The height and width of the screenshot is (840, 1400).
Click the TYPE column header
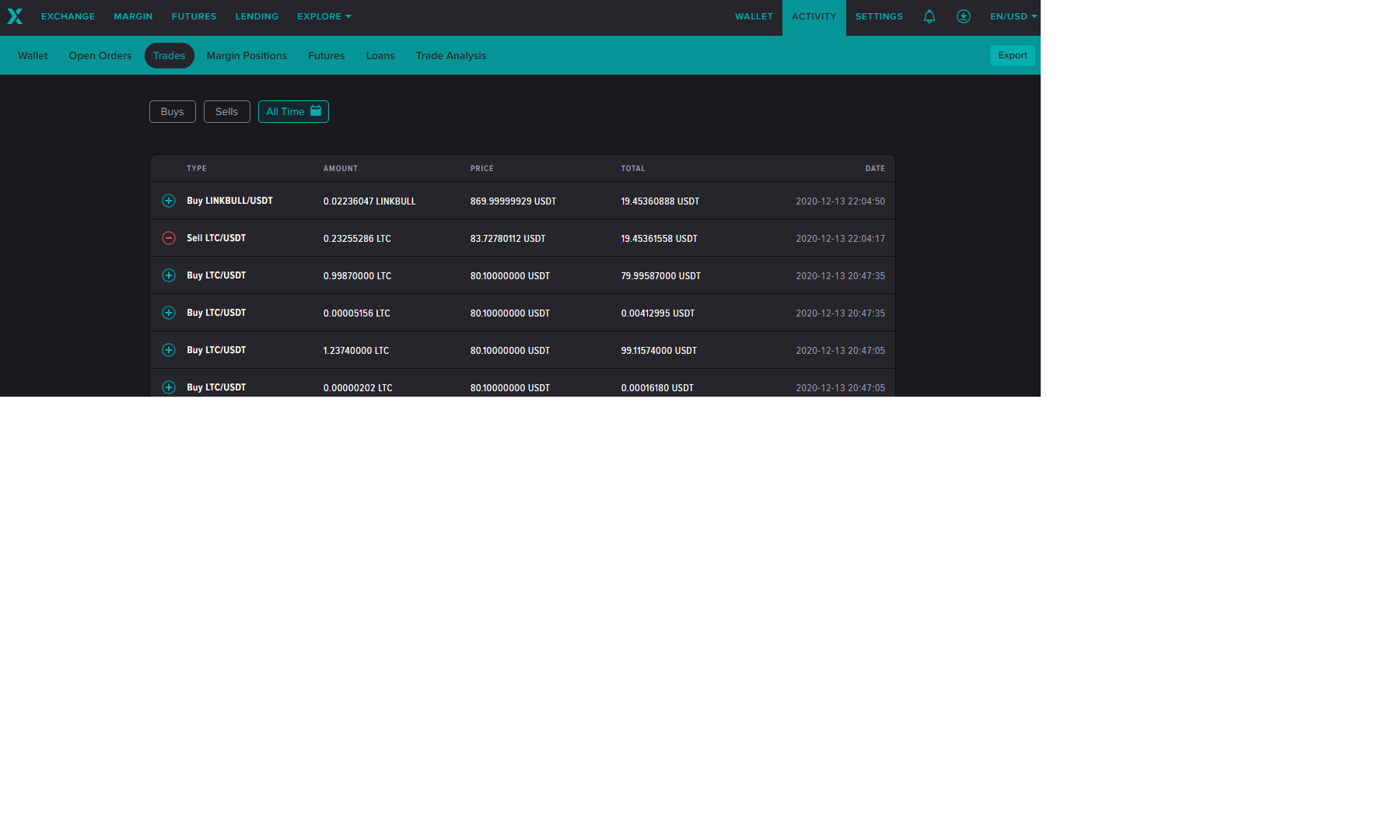pos(197,168)
